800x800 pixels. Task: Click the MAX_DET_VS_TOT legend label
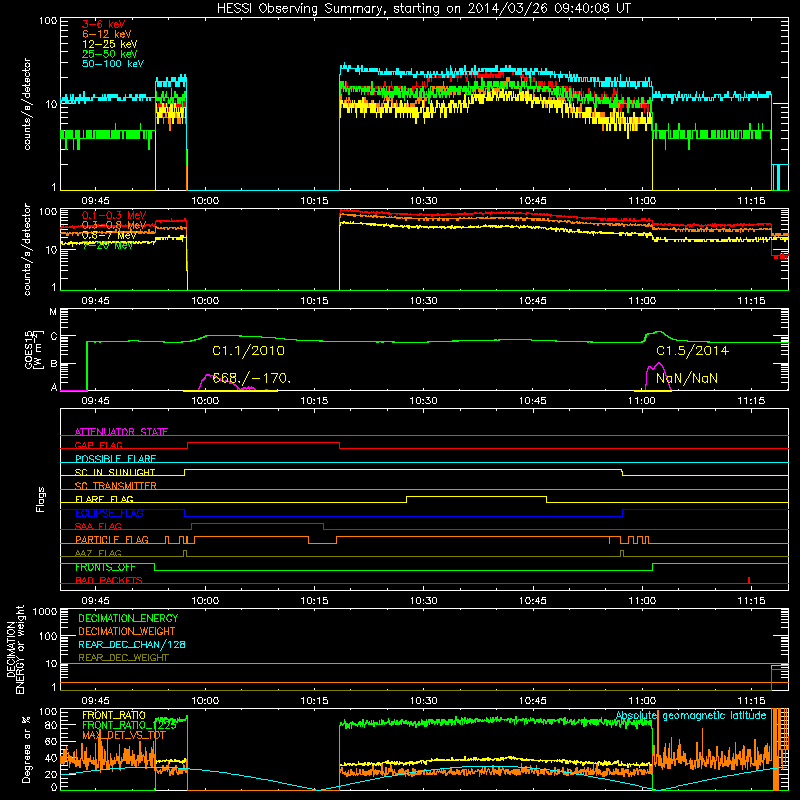click(x=124, y=736)
